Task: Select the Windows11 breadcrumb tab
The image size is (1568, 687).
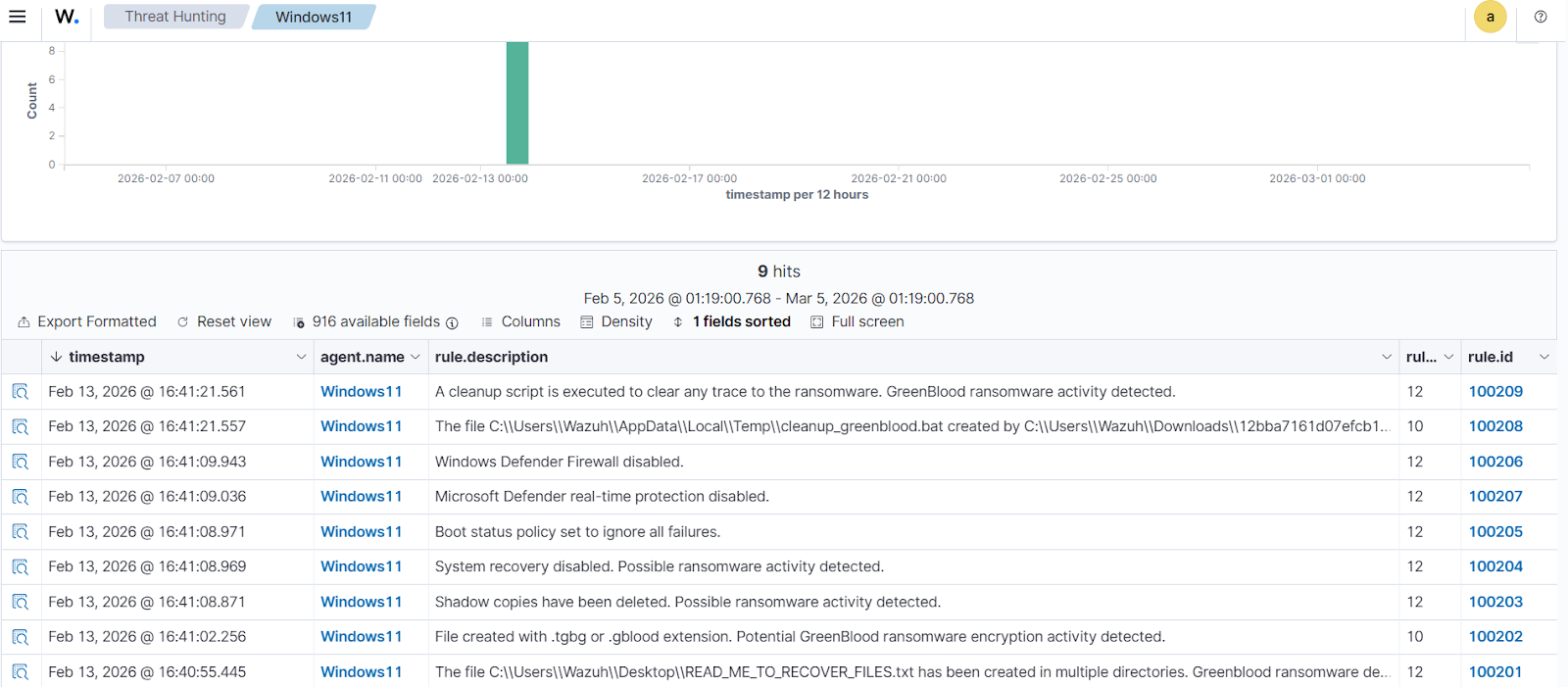Action: point(313,17)
